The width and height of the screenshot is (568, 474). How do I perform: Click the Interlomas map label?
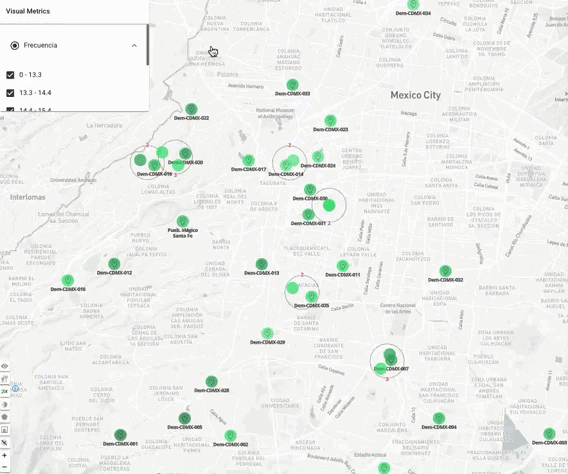(x=28, y=197)
